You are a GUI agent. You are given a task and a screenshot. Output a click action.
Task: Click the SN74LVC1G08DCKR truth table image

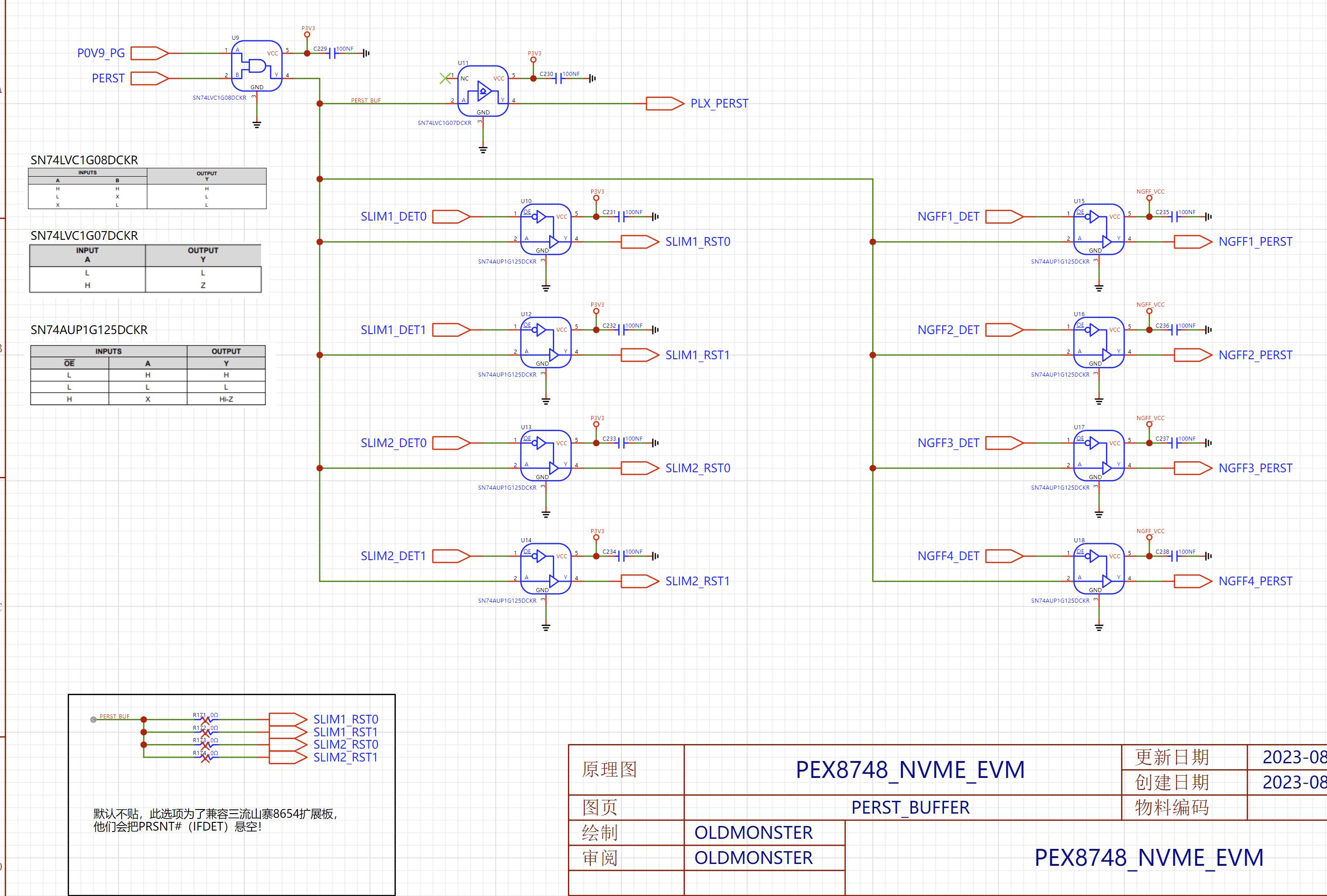pos(147,188)
